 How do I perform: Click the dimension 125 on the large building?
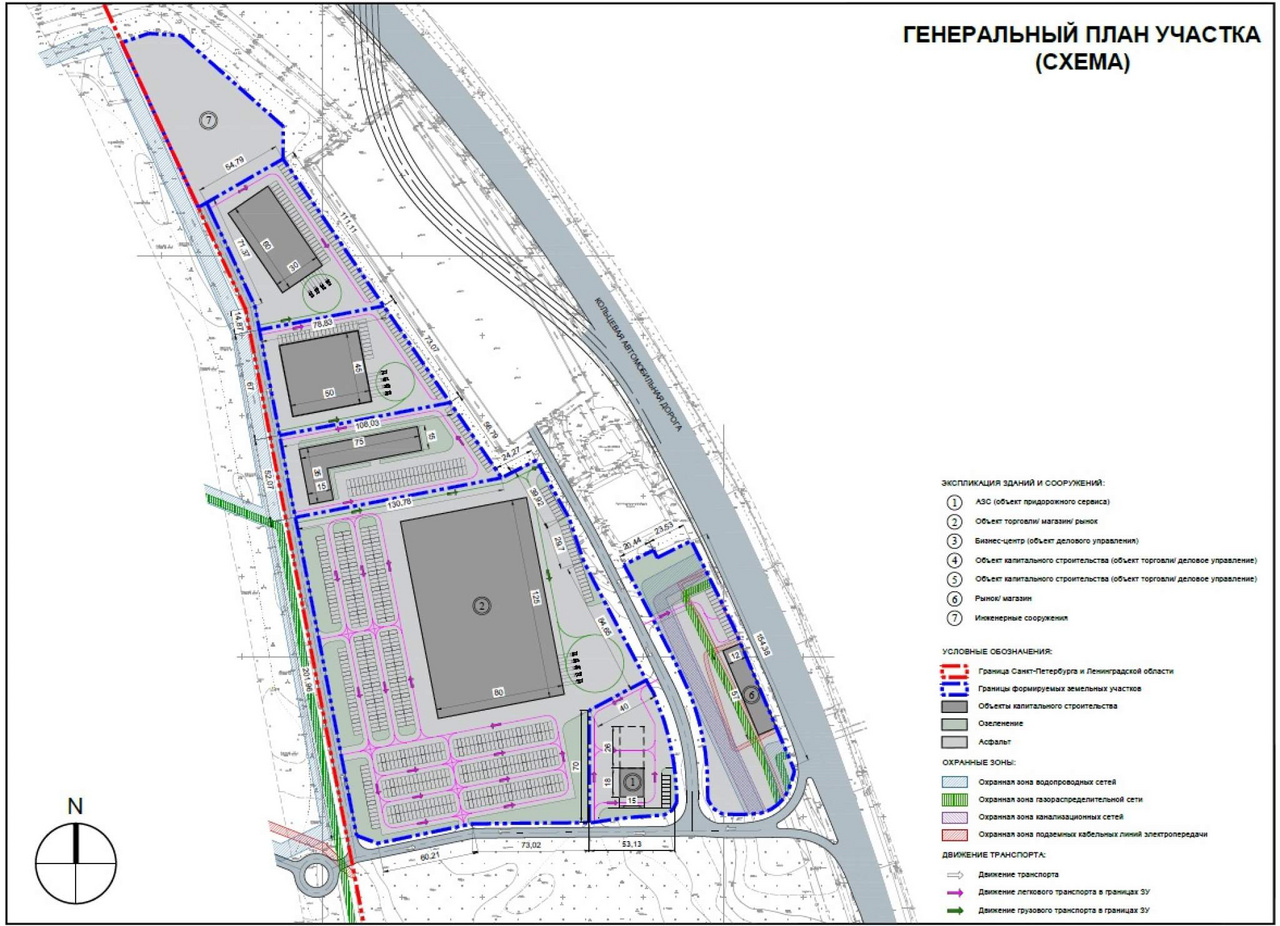(x=535, y=599)
